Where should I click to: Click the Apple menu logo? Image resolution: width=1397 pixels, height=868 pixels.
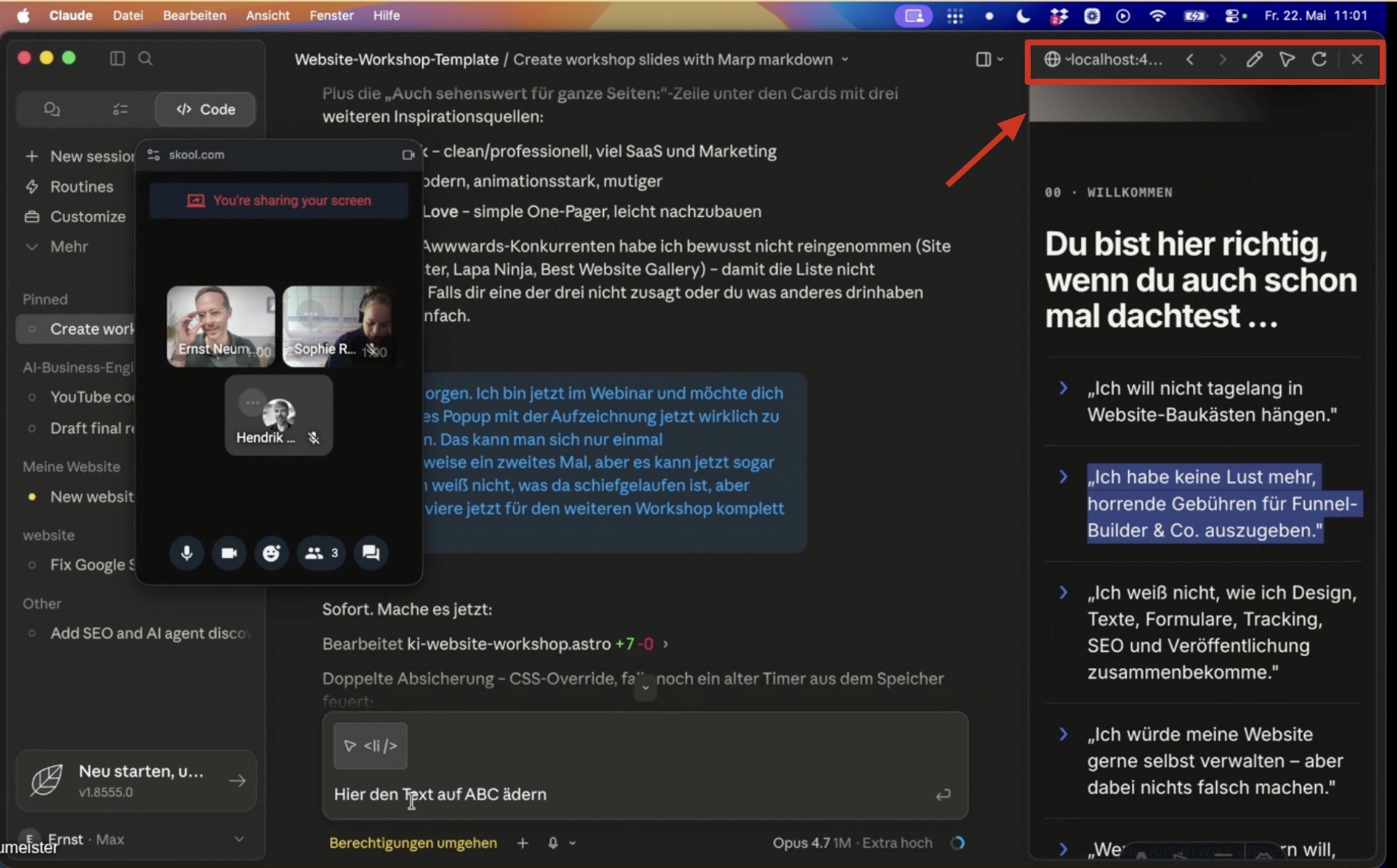[24, 15]
